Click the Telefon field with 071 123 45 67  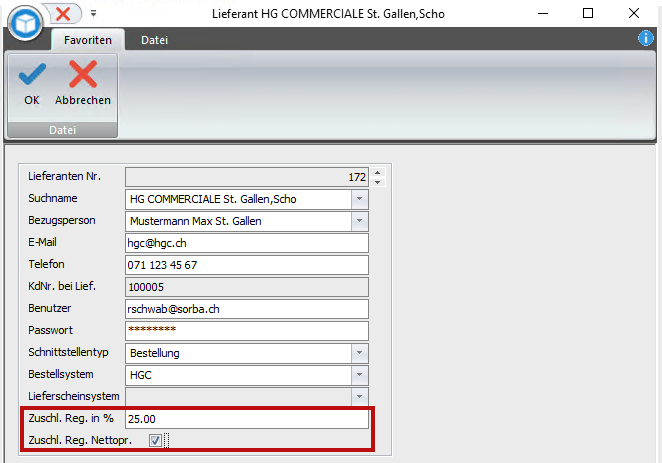(247, 265)
